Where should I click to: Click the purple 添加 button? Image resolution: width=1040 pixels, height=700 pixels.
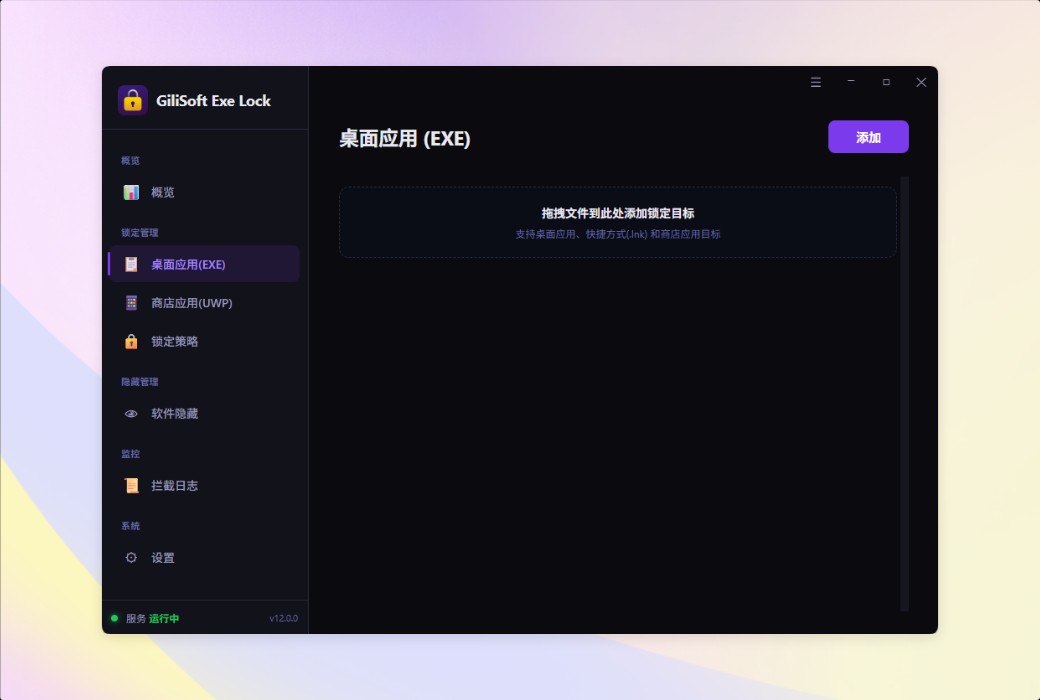[868, 137]
